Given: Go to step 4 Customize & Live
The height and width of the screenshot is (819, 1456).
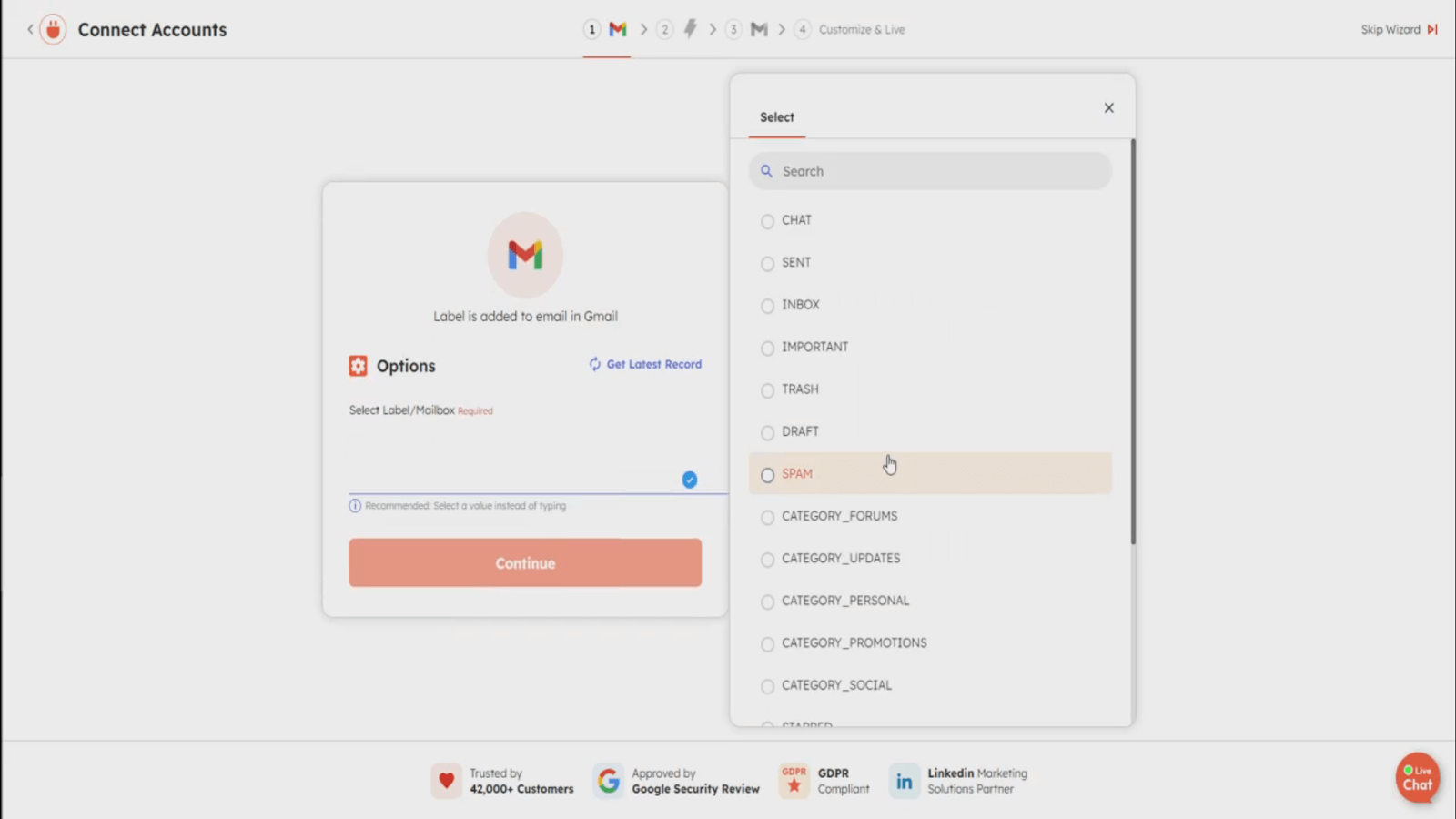Looking at the screenshot, I should [861, 29].
